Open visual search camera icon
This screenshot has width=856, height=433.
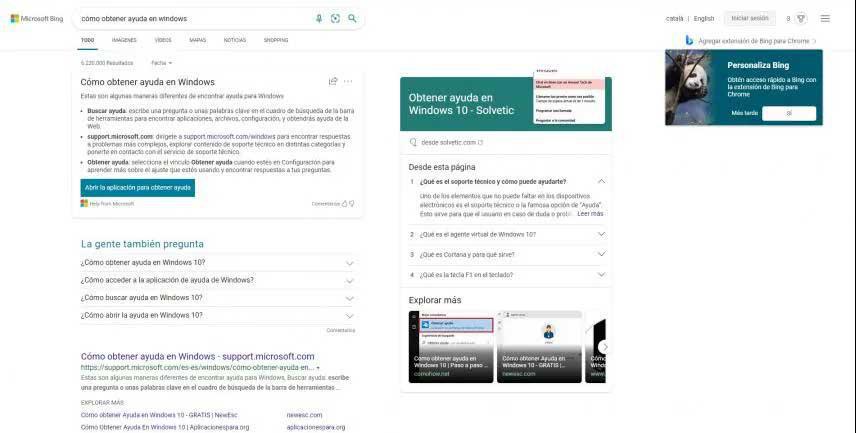(x=335, y=19)
